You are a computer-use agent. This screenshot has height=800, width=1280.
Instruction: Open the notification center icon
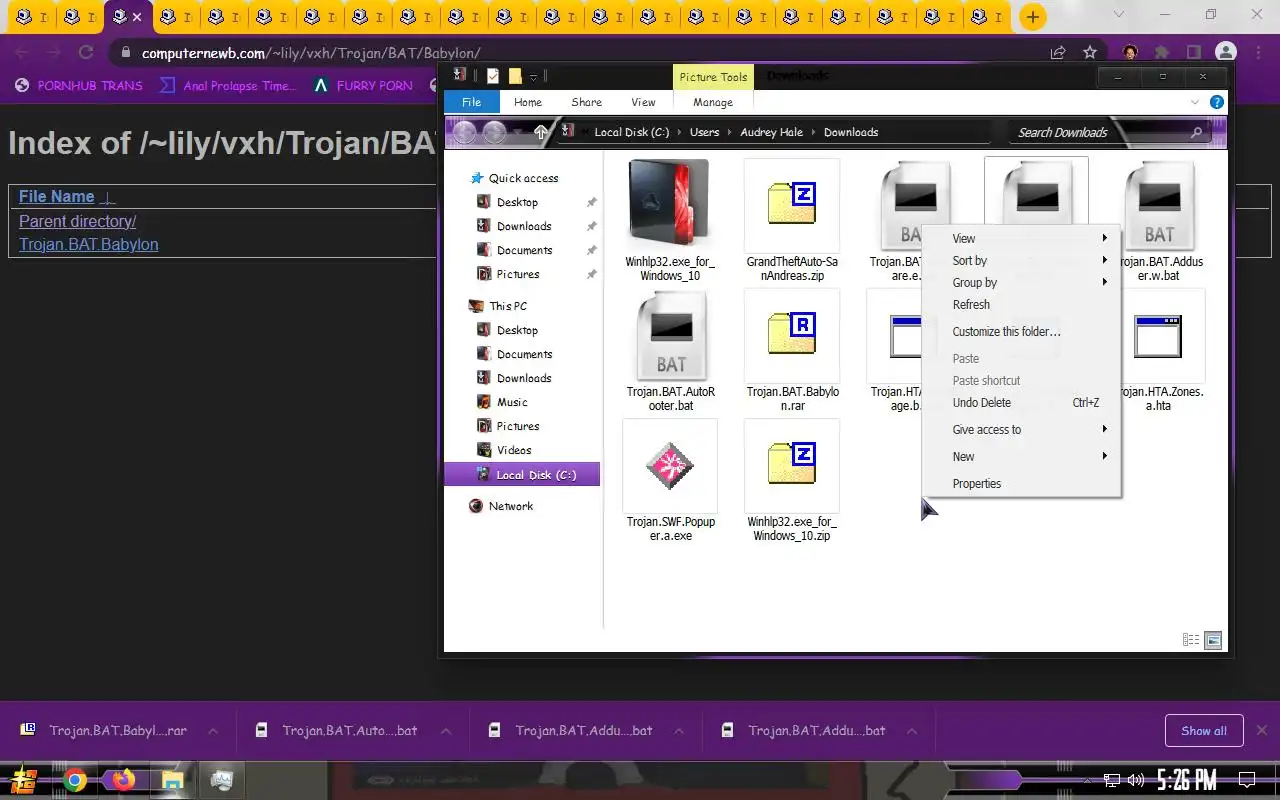tap(1247, 780)
